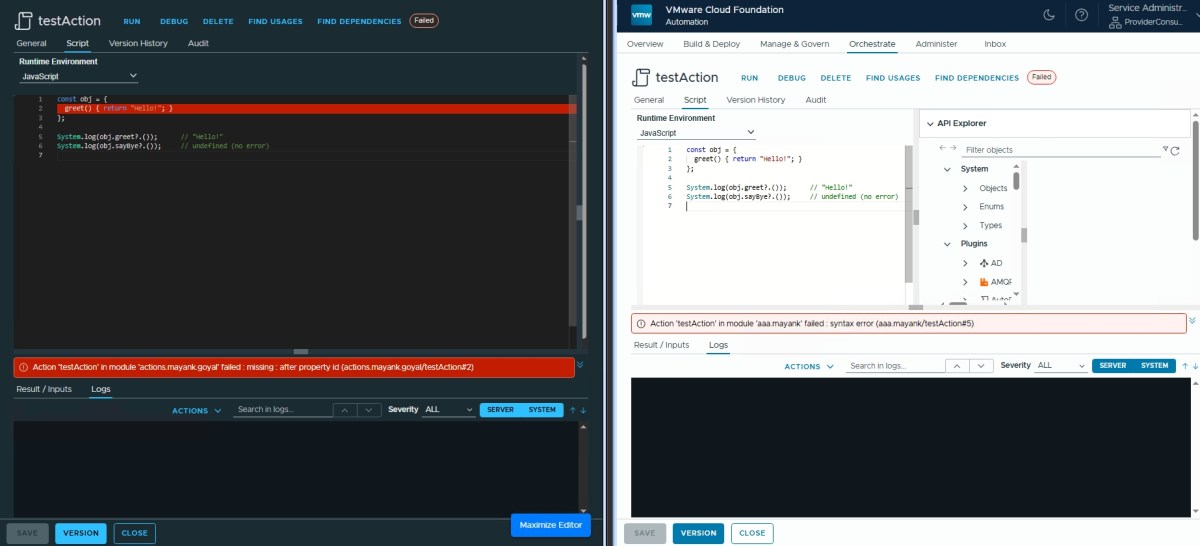The image size is (1200, 546).
Task: Open the Orchestrate top navigation tab
Action: 872,44
